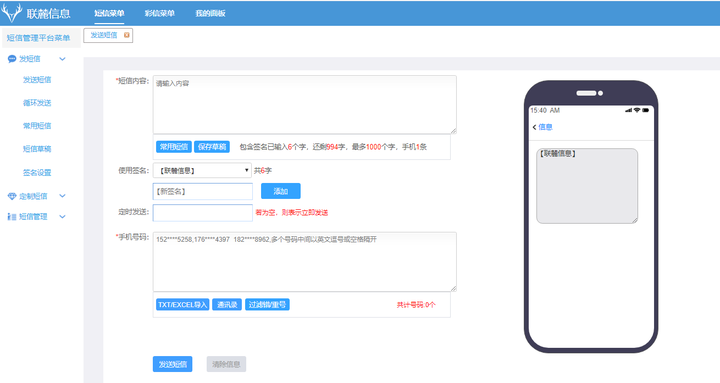
Task: Expand the 定制短信 menu chevron
Action: tap(62, 196)
